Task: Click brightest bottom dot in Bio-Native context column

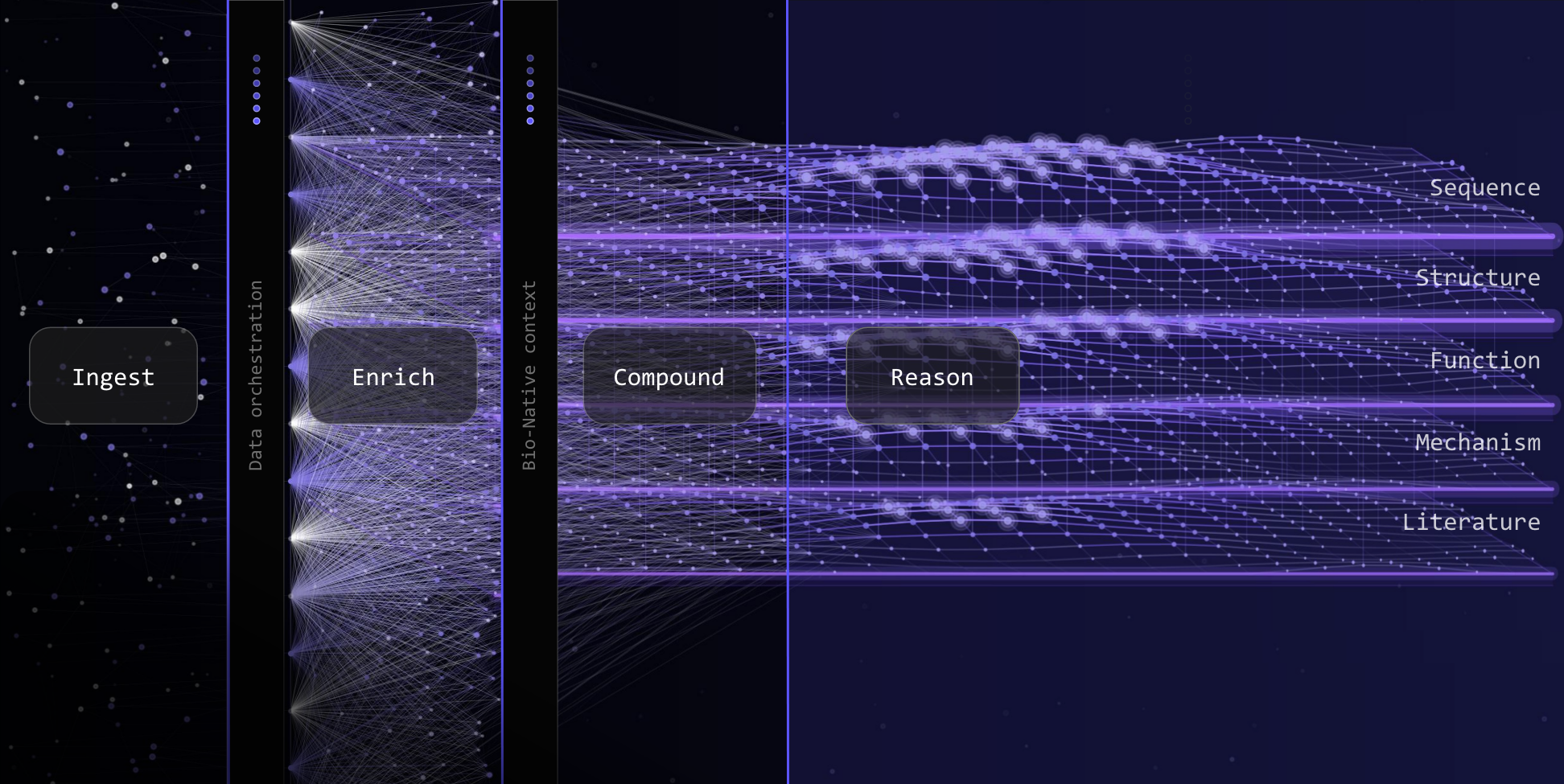Action: click(530, 121)
